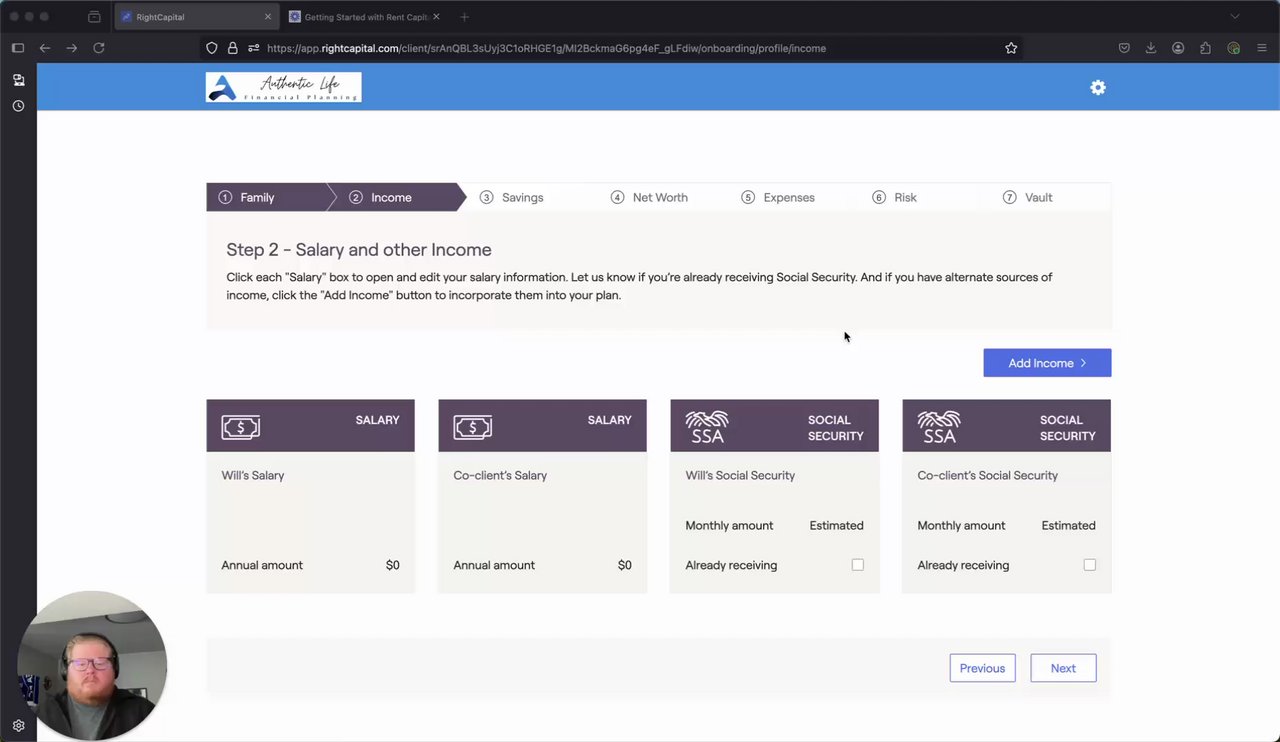This screenshot has width=1280, height=742.
Task: Go to the Savings step tab
Action: (x=522, y=198)
